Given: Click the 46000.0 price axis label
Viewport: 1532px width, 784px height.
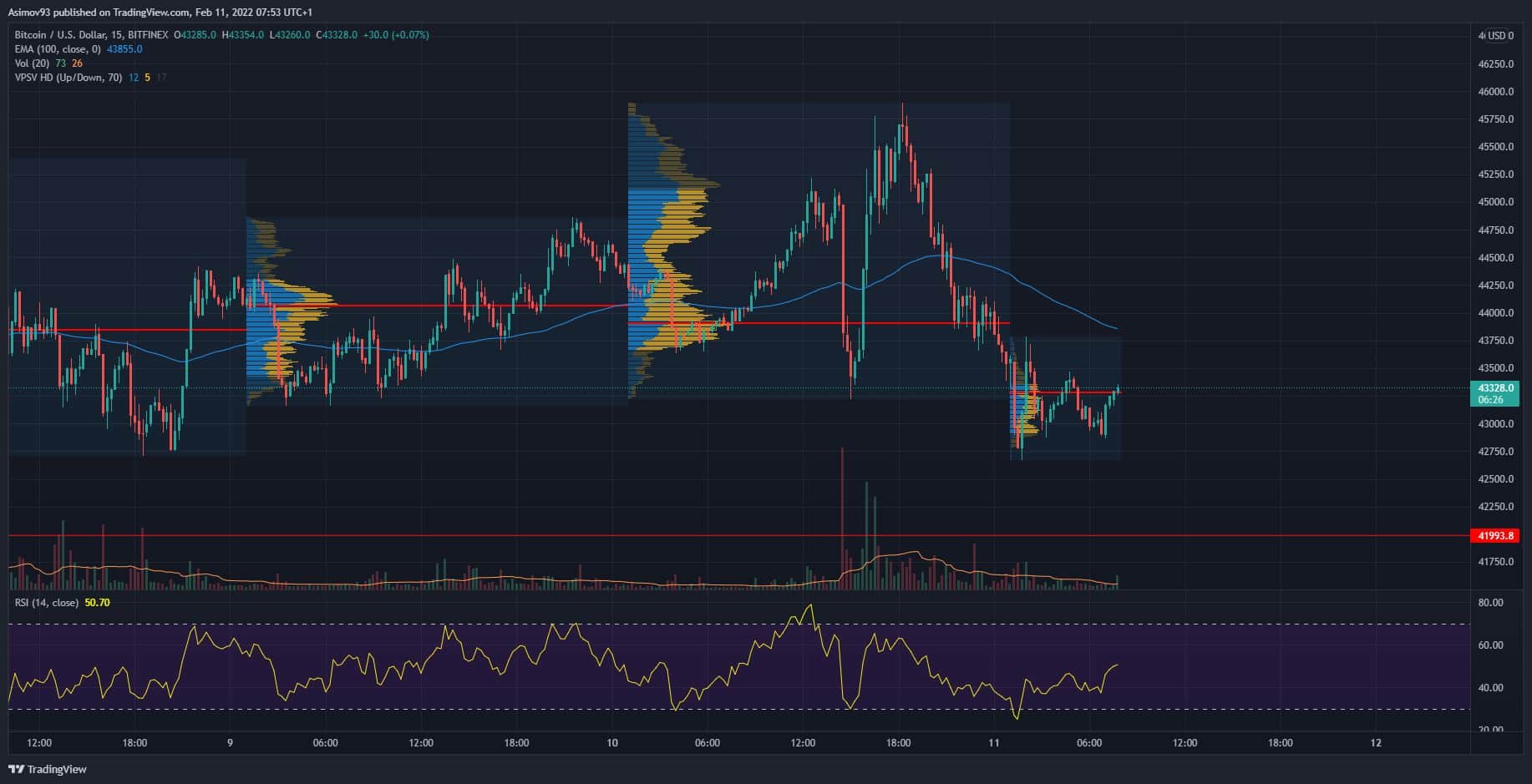Looking at the screenshot, I should 1495,92.
